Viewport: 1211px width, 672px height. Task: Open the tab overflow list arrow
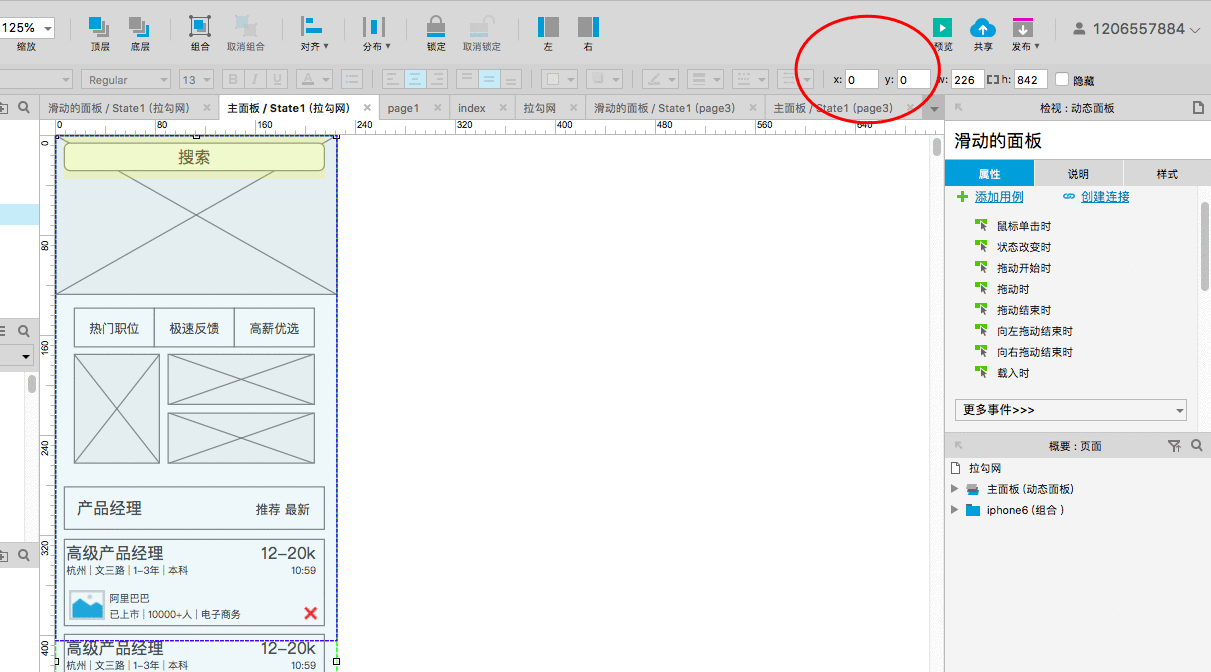[934, 108]
